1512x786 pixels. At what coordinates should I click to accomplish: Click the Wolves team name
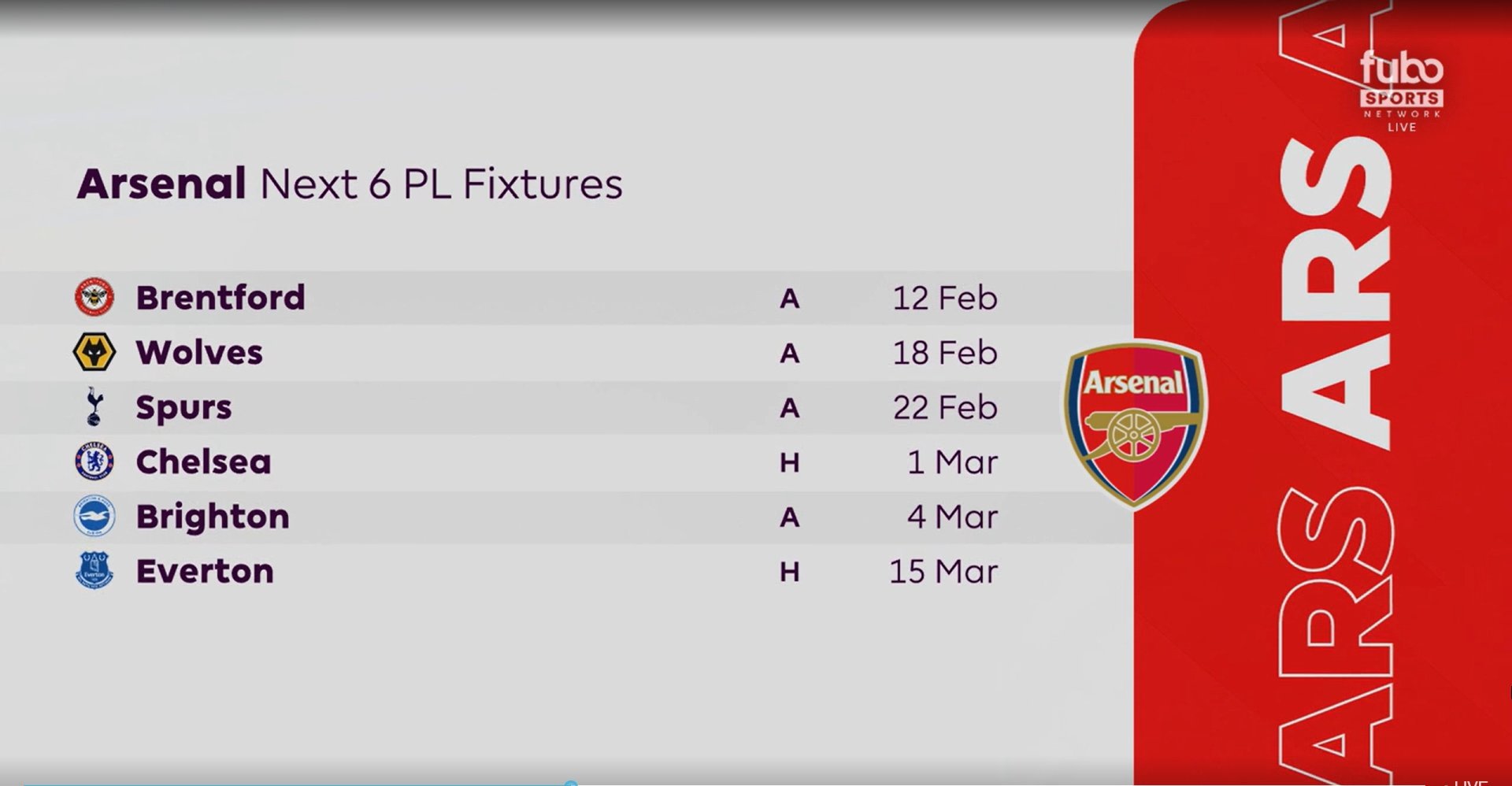[199, 352]
